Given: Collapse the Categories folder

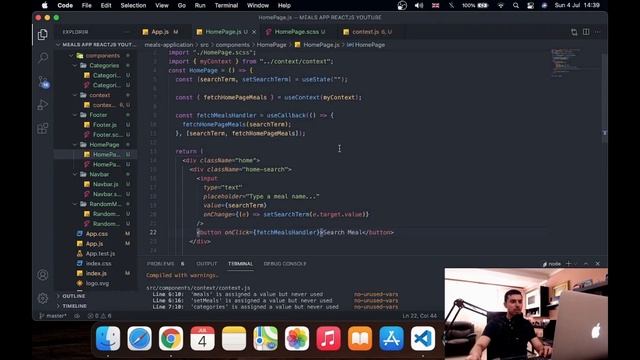Looking at the screenshot, I should coord(75,65).
